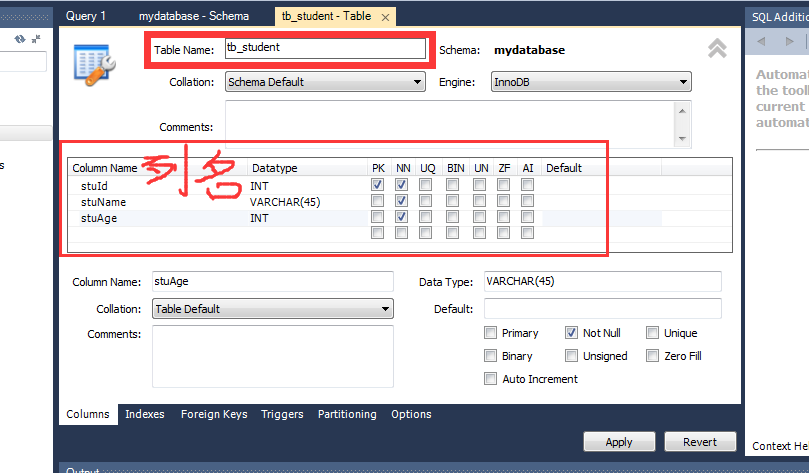
Task: Go forward in SQL Additions panel
Action: point(789,41)
